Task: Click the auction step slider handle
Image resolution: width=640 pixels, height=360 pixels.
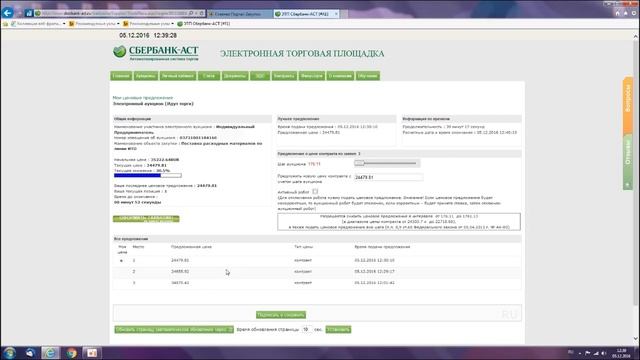Action: coord(359,163)
